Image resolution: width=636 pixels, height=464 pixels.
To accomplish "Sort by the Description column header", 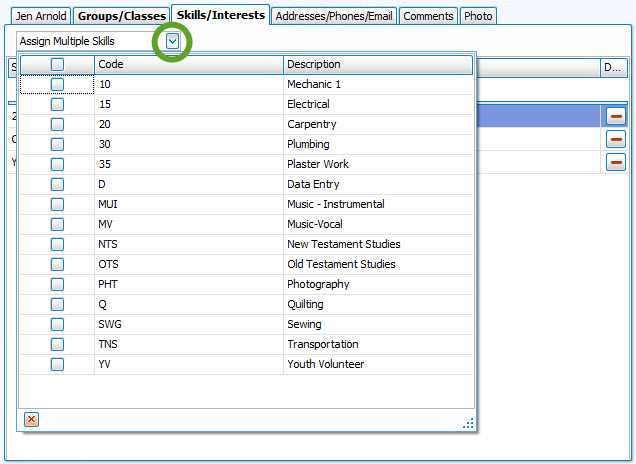I will pyautogui.click(x=376, y=65).
